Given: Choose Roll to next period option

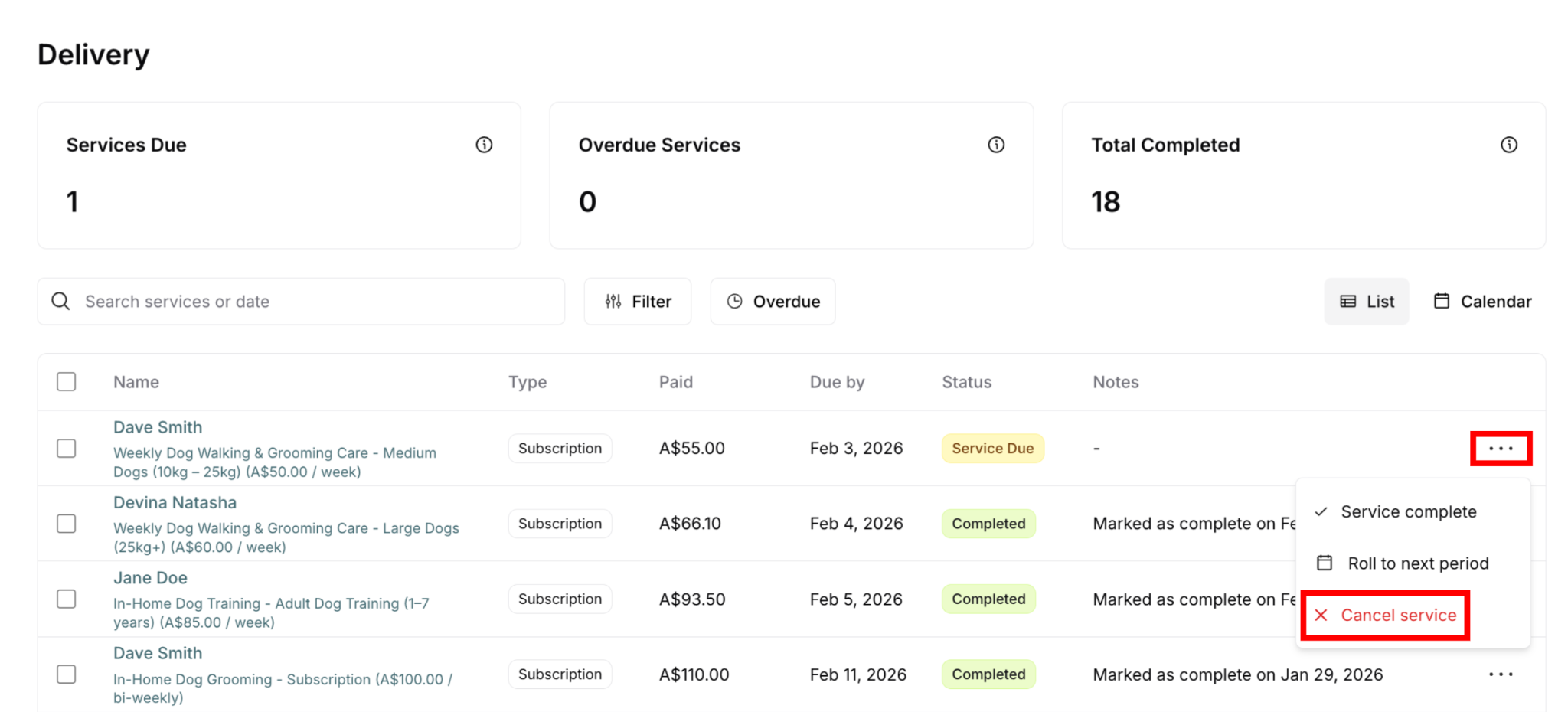Looking at the screenshot, I should pyautogui.click(x=1413, y=563).
